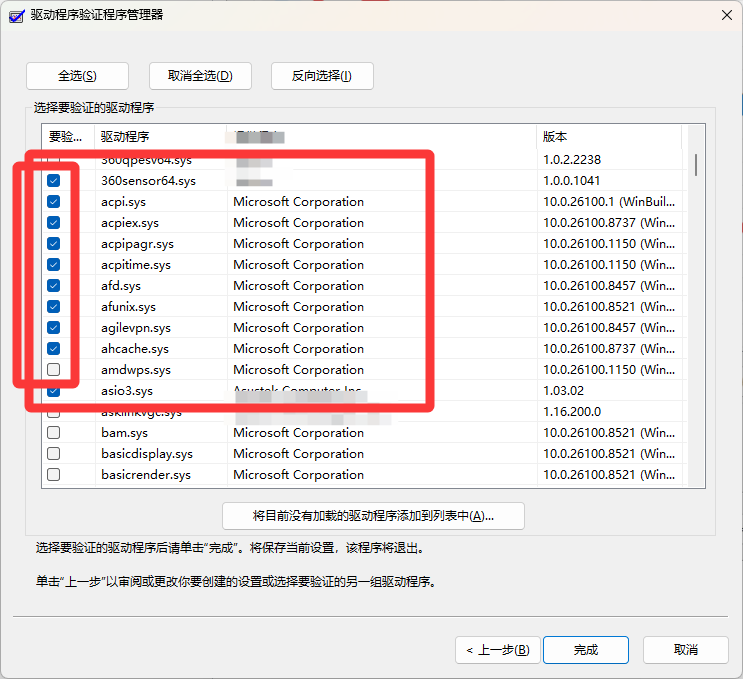
Task: Finish with the 完成 button
Action: click(586, 650)
